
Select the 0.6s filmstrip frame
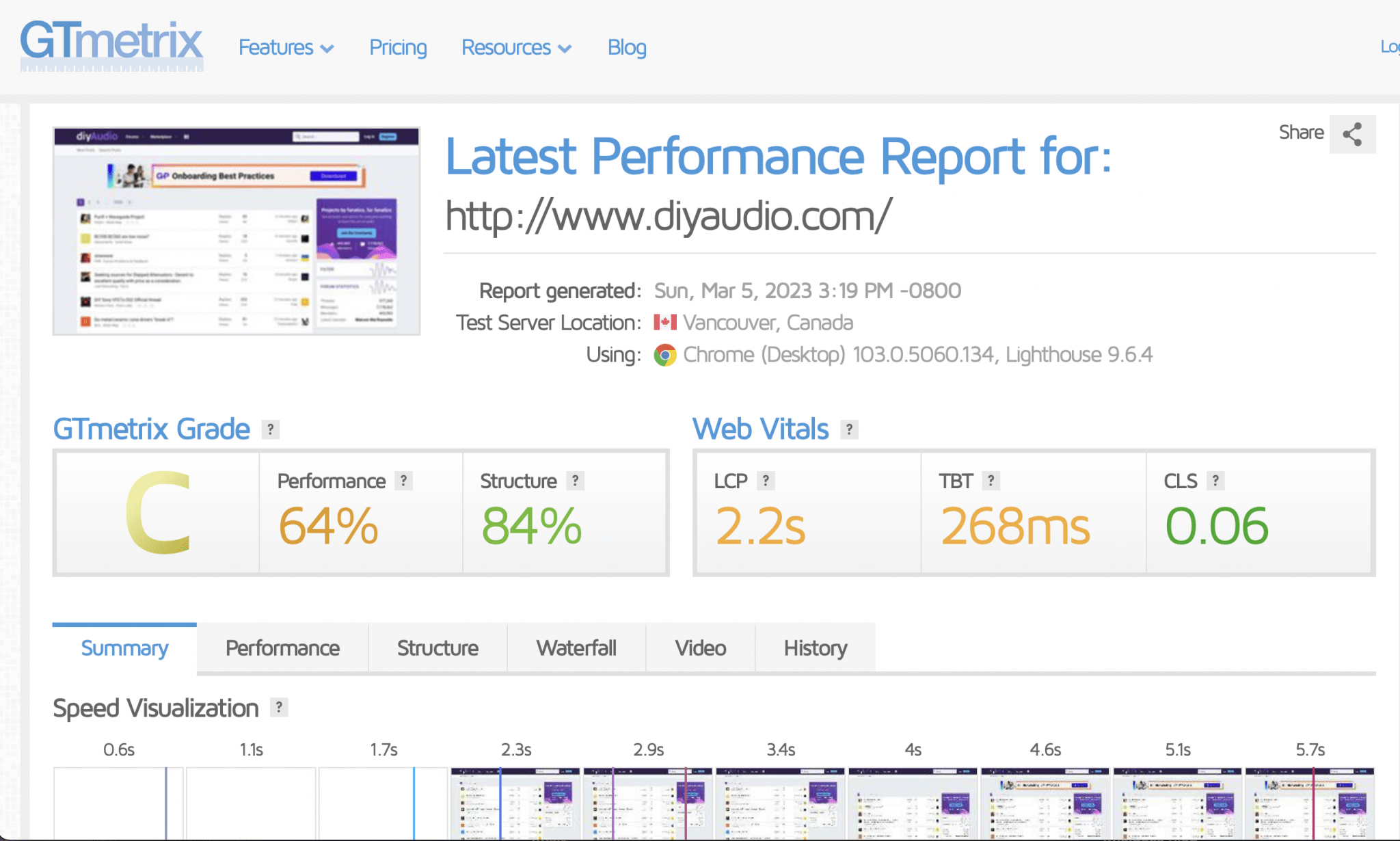(118, 803)
